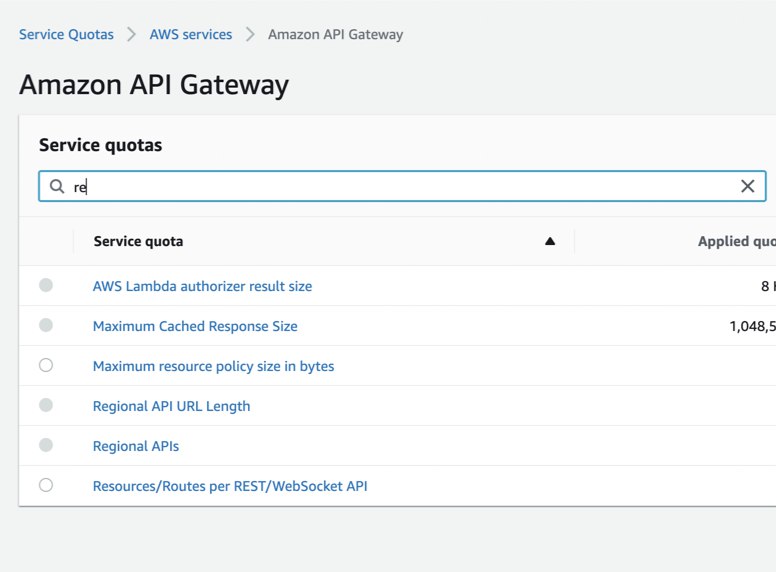
Task: Click the Service quota column header
Action: pyautogui.click(x=138, y=241)
